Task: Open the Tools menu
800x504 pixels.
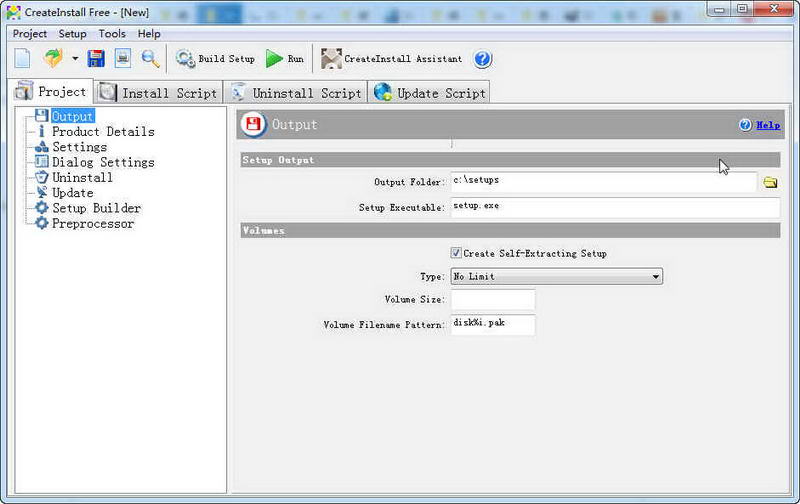Action: tap(112, 34)
